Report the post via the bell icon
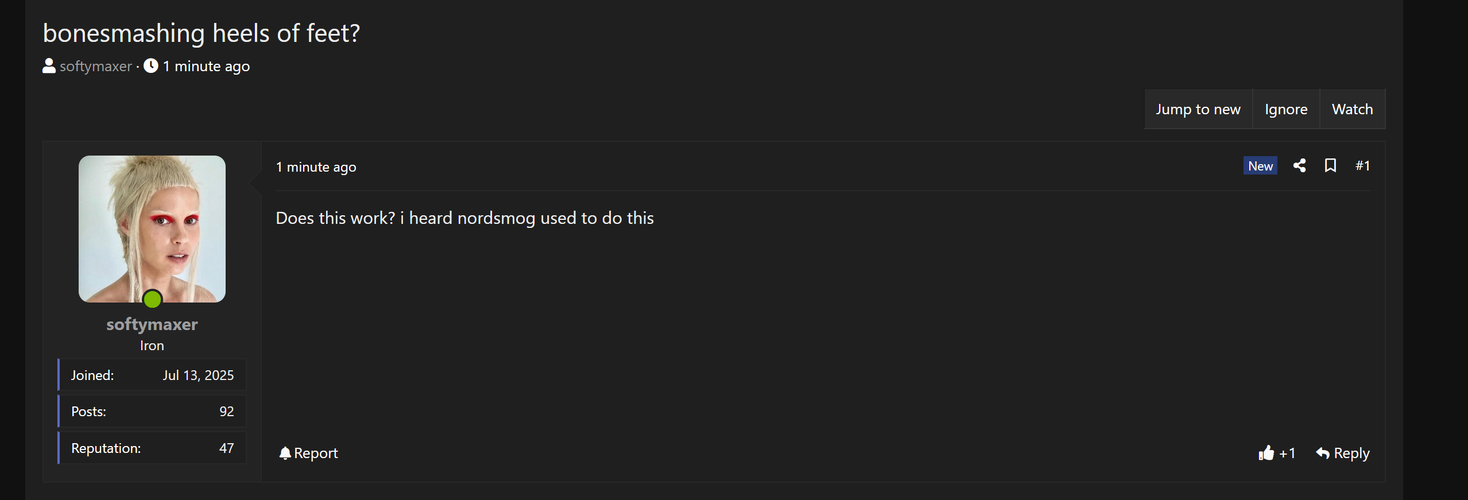This screenshot has width=1468, height=500. 308,453
